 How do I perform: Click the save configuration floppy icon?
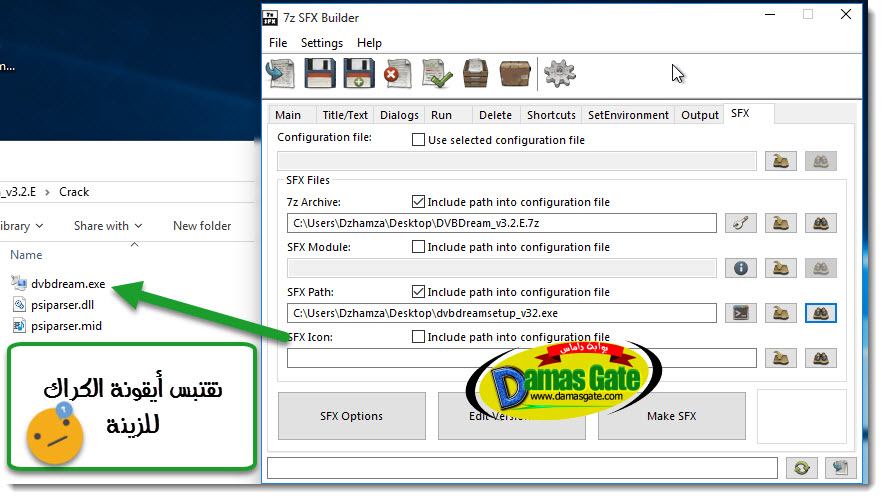(320, 73)
